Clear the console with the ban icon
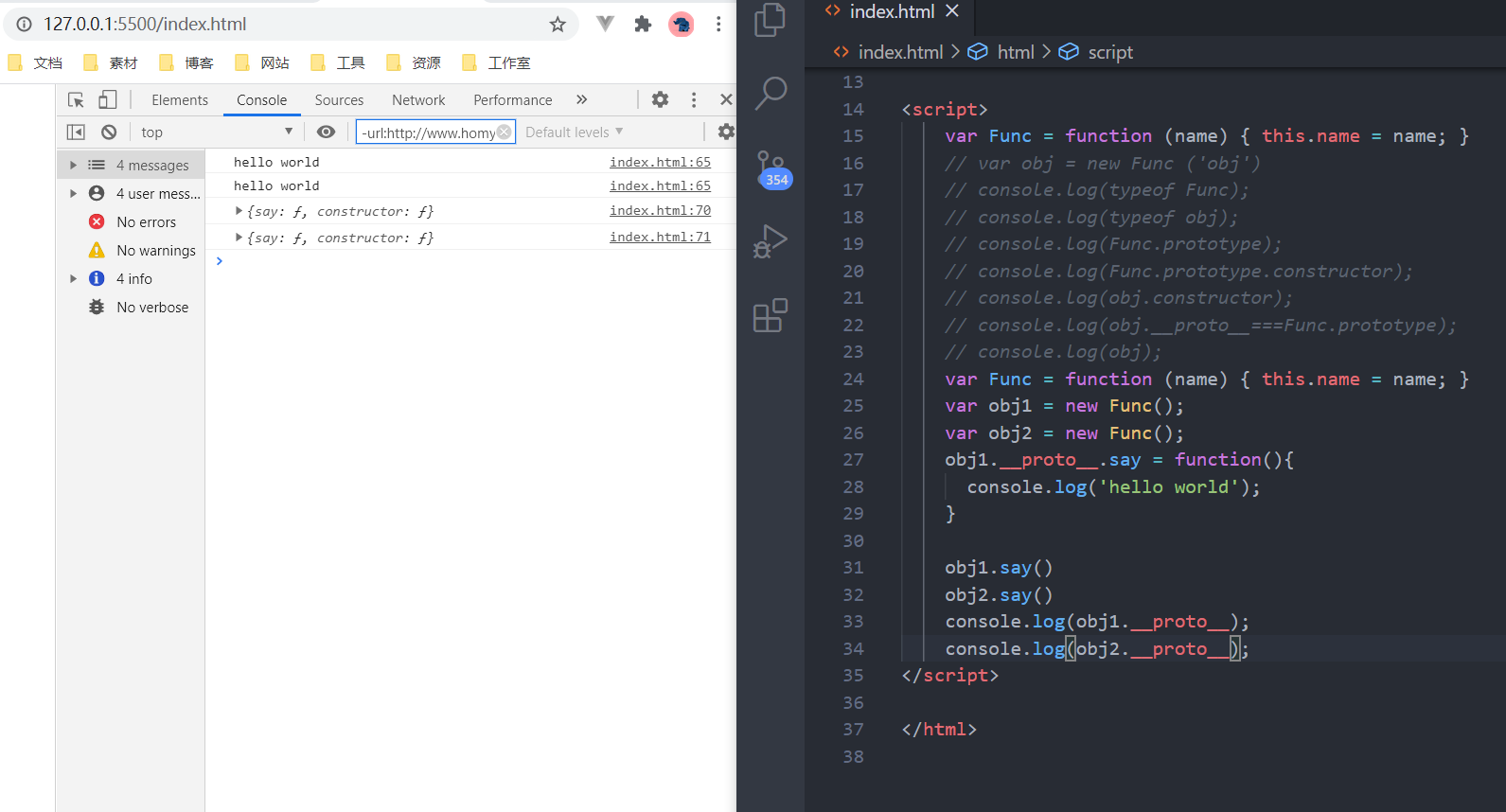The width and height of the screenshot is (1506, 812). (109, 132)
